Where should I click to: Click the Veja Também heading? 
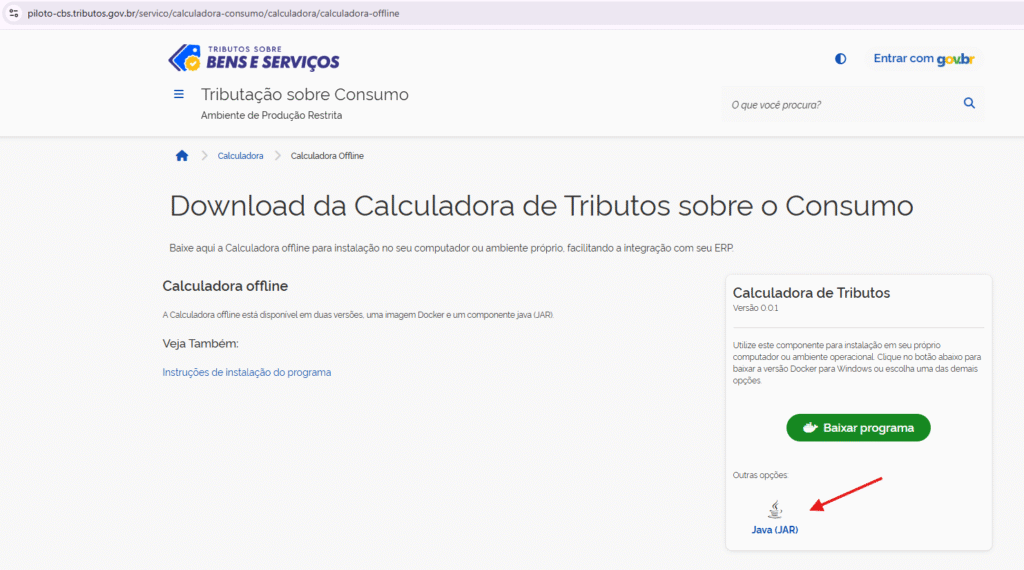pyautogui.click(x=200, y=343)
